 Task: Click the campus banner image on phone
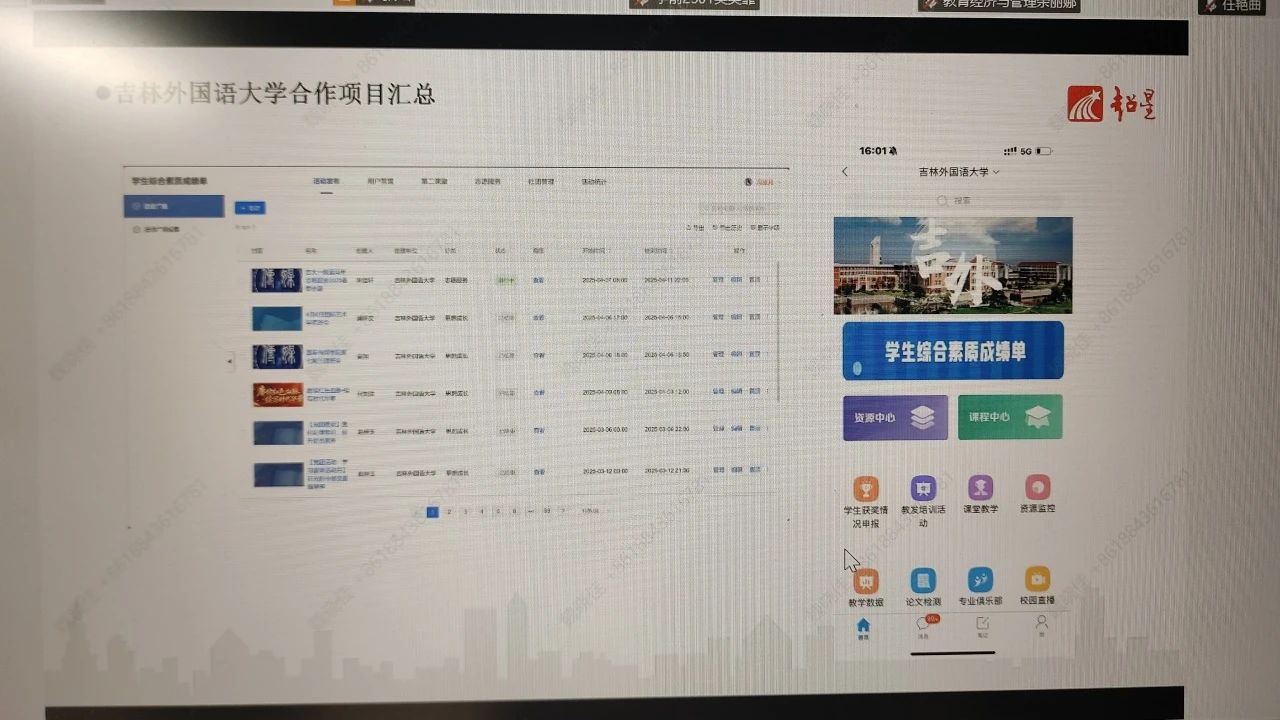953,265
